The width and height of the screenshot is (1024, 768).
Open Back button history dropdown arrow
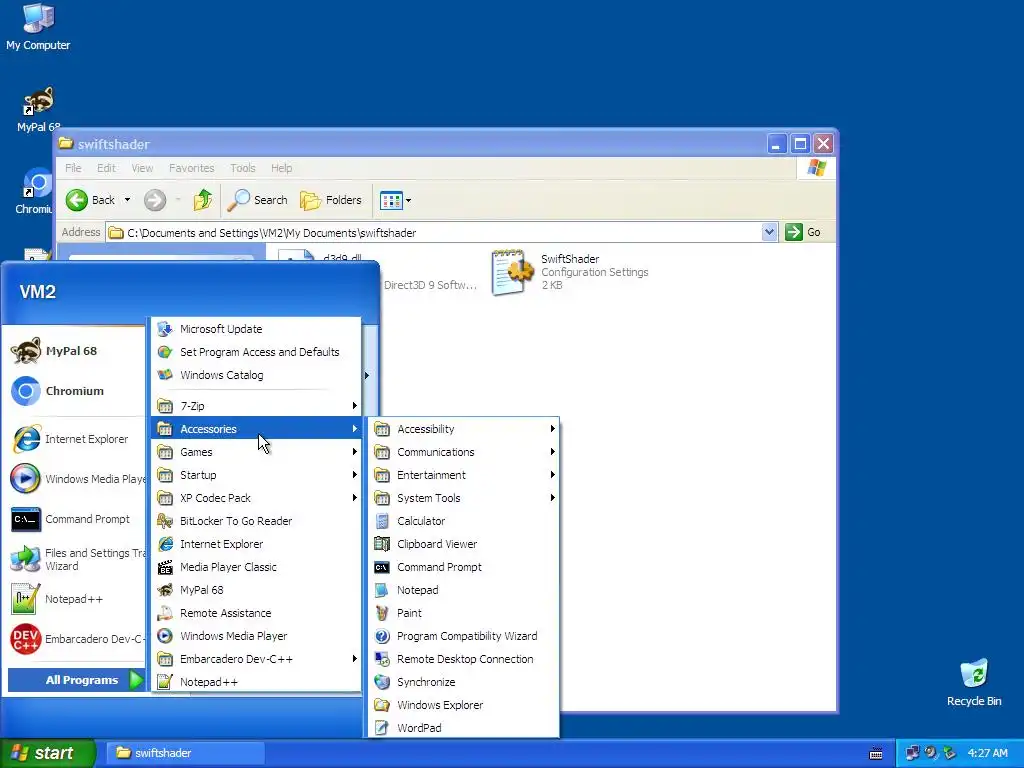pos(127,200)
